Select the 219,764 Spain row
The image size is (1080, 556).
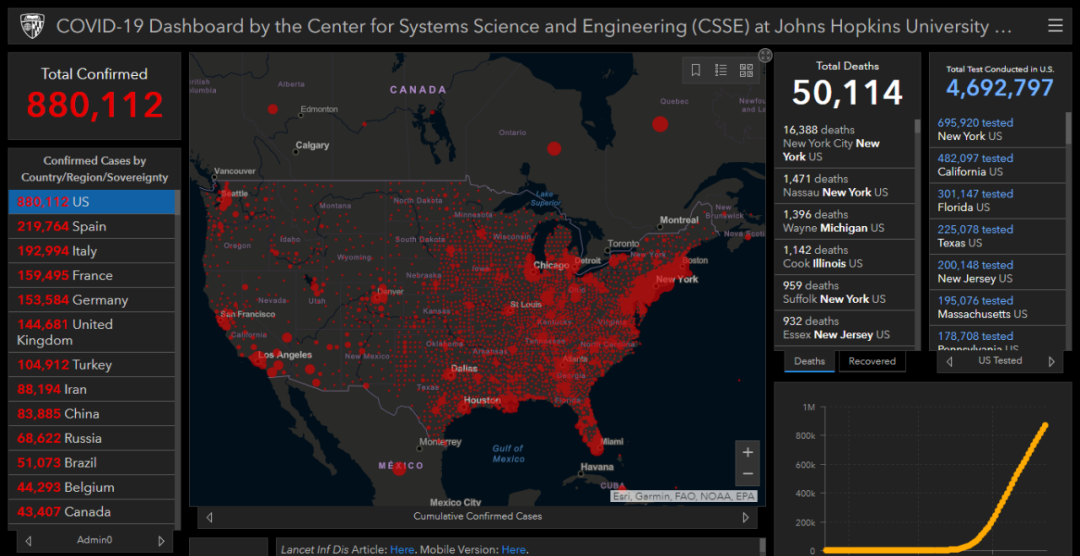(92, 227)
